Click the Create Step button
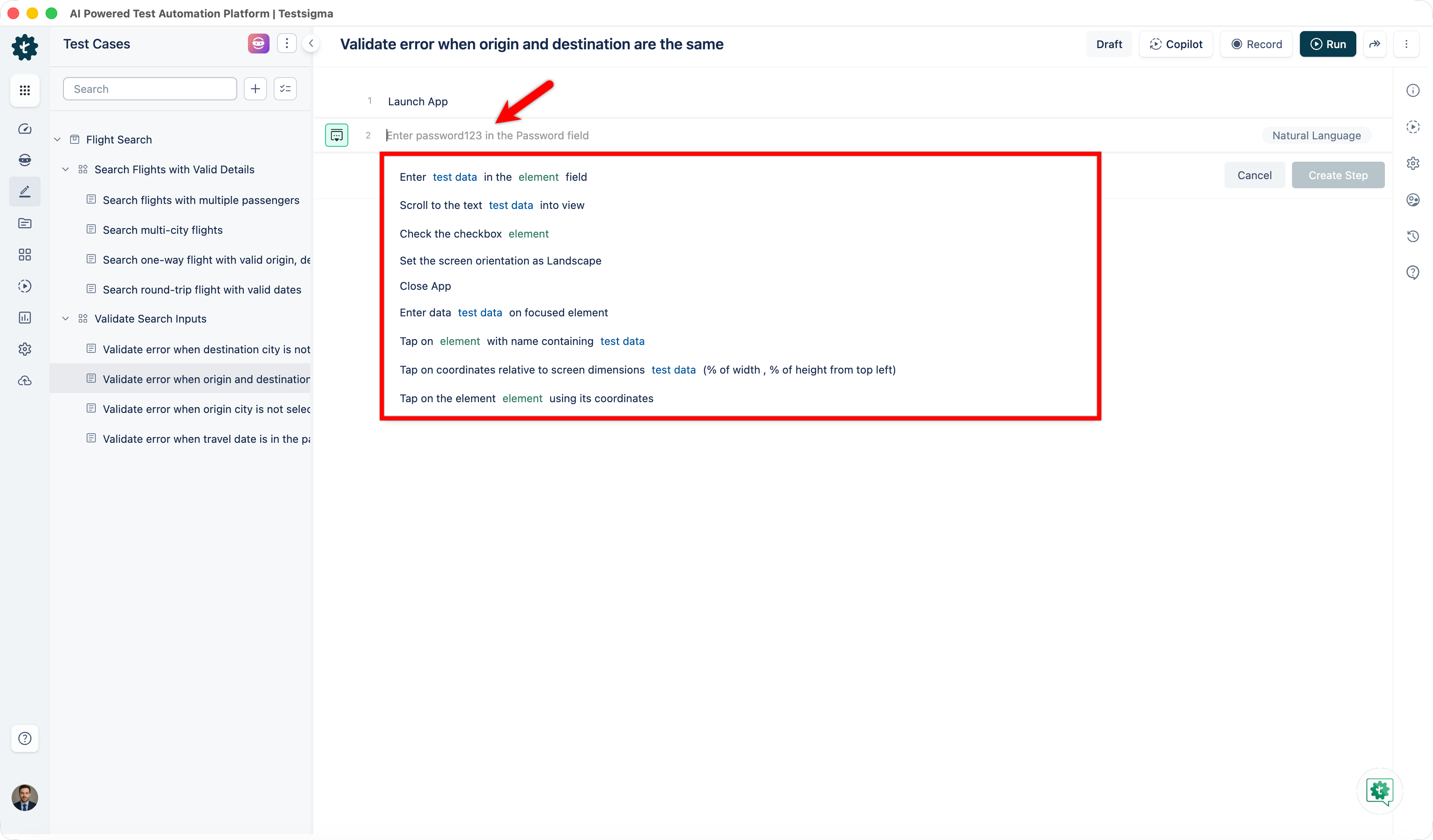 pos(1338,175)
